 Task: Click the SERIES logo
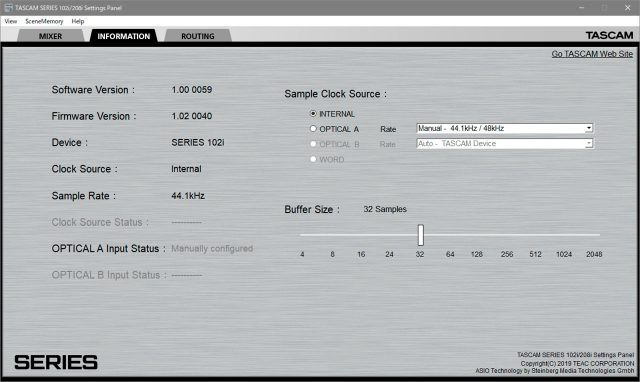pyautogui.click(x=56, y=362)
